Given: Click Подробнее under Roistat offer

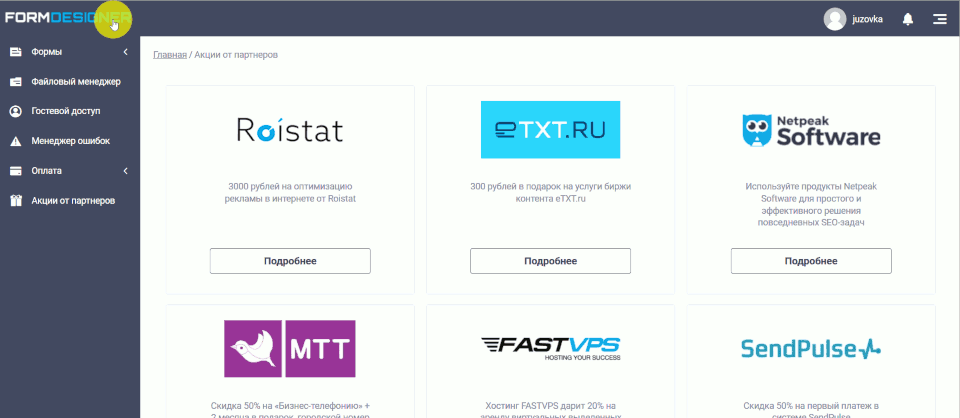Looking at the screenshot, I should [290, 261].
